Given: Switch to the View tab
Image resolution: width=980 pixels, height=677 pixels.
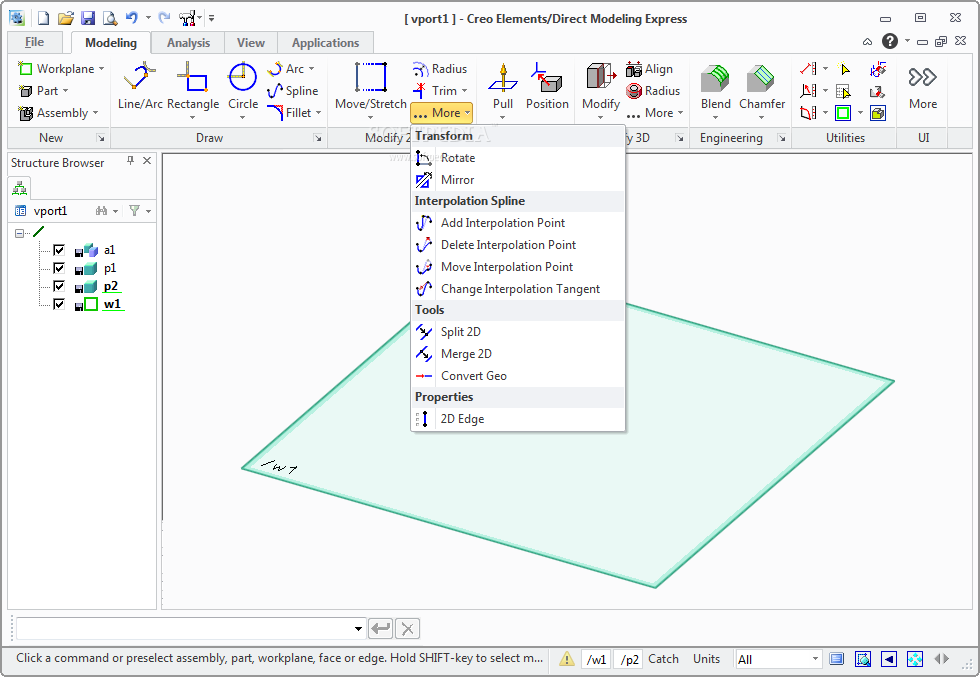Looking at the screenshot, I should point(251,43).
